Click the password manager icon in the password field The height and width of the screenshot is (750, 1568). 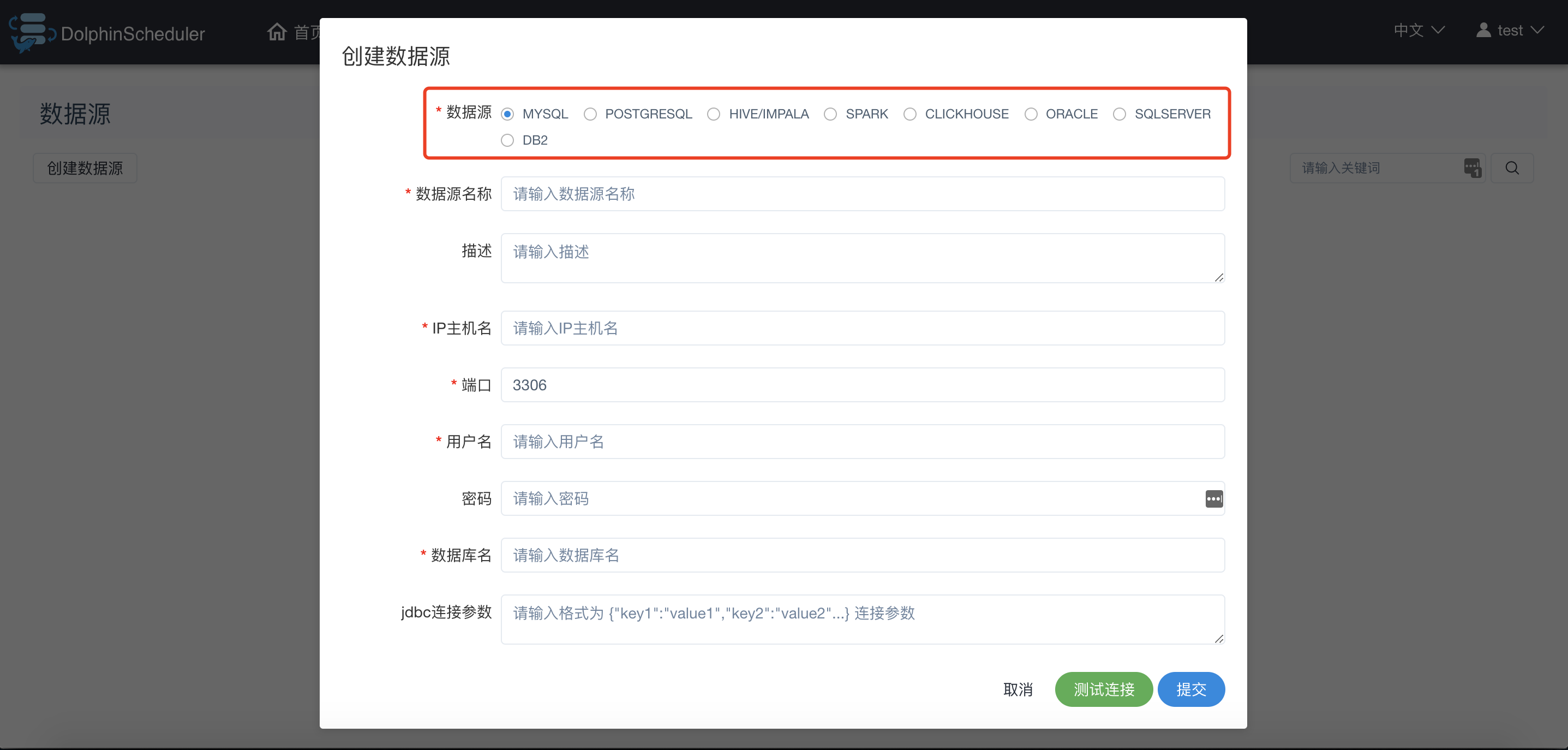pos(1214,498)
